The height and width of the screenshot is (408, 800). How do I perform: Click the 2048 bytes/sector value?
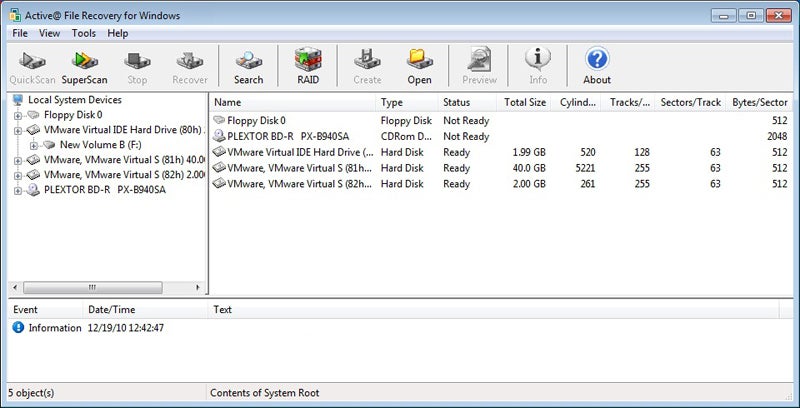coord(777,136)
